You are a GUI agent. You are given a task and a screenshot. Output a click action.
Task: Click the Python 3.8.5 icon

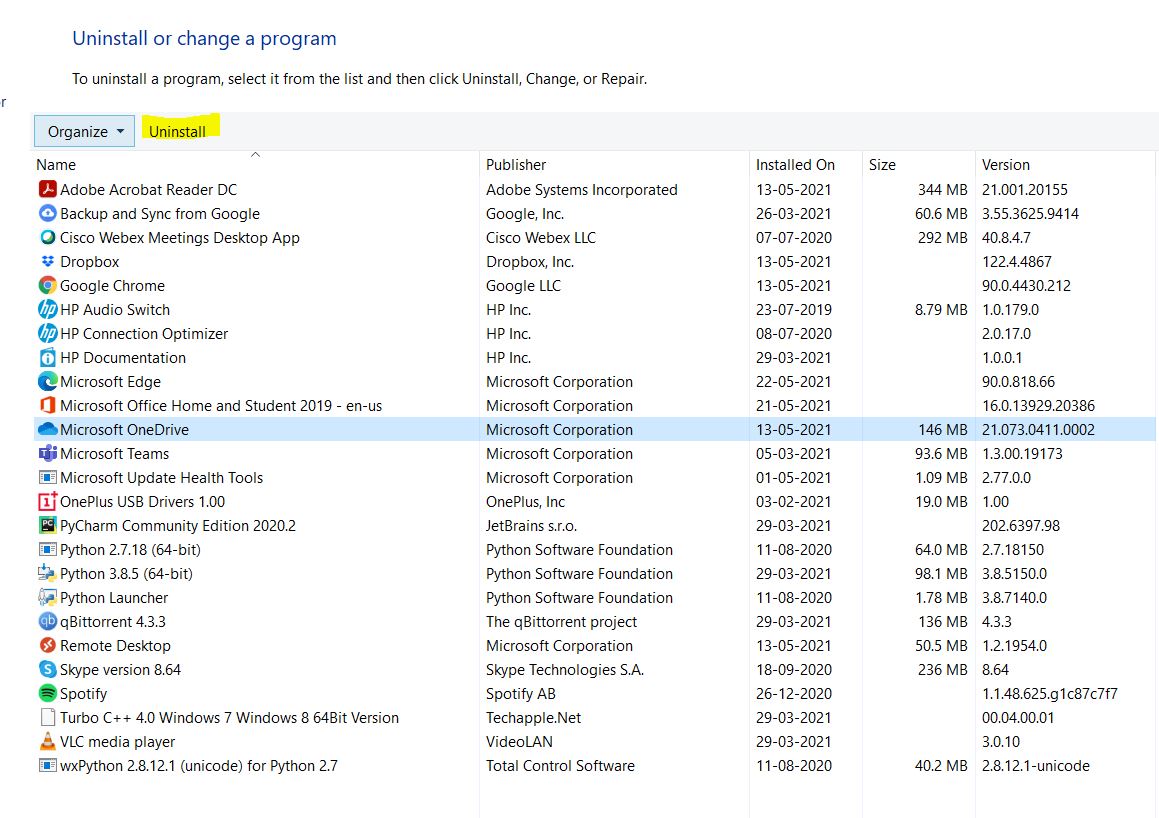click(47, 573)
